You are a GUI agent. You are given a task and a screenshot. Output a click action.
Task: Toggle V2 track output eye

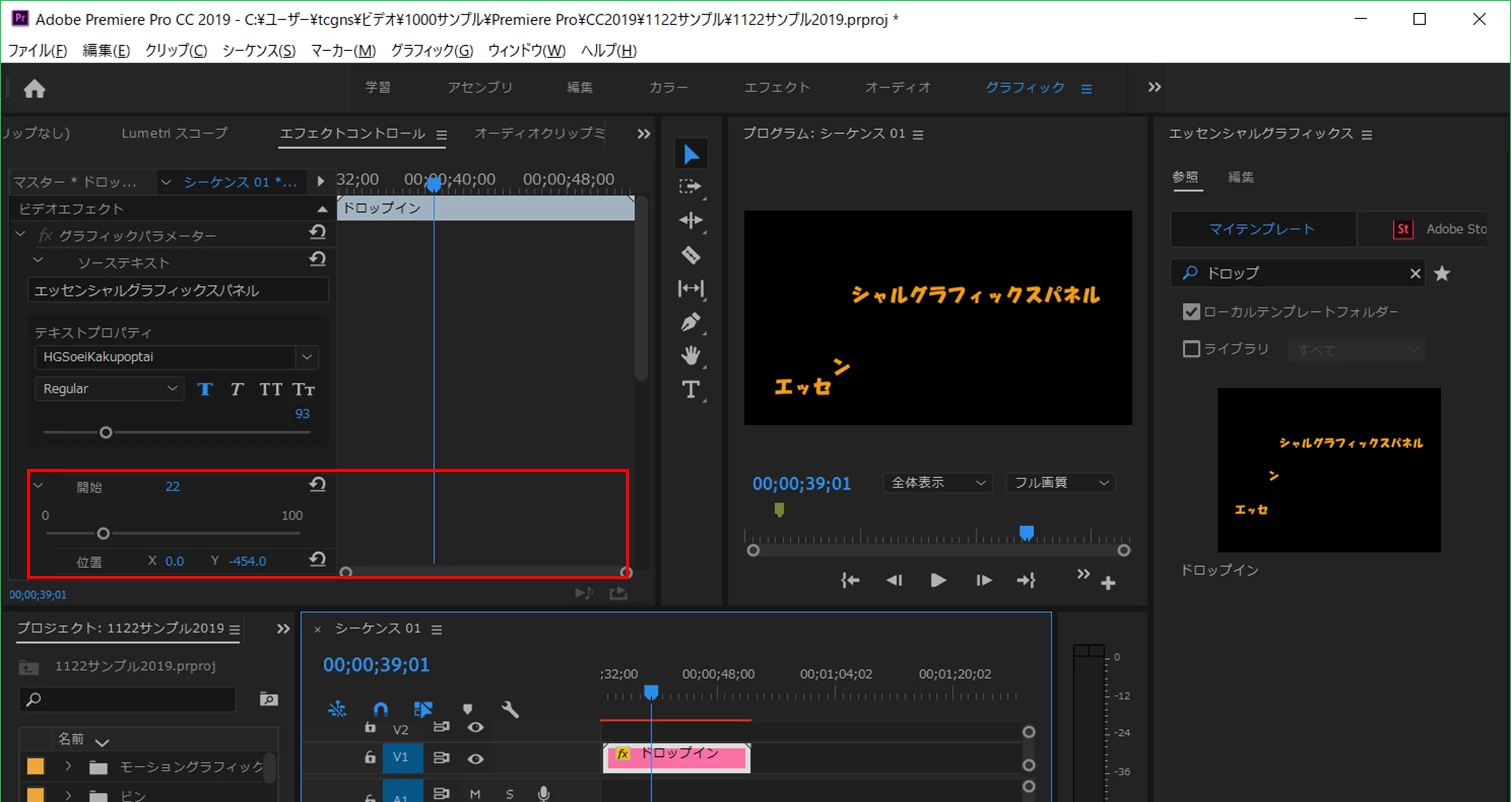click(476, 729)
